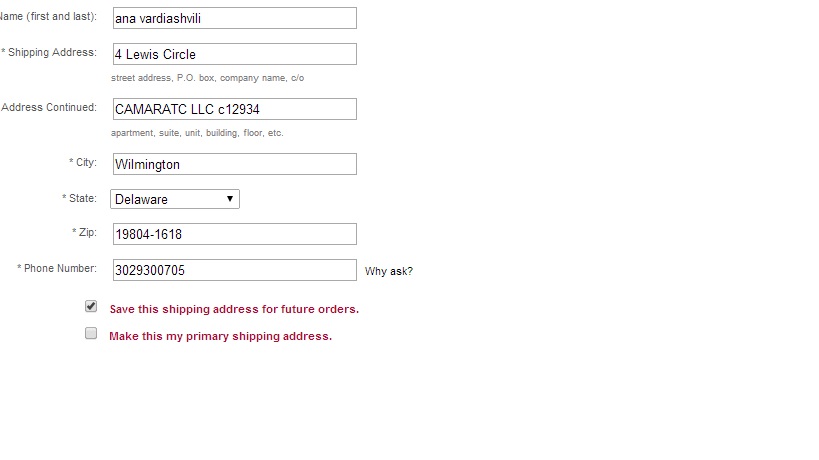Open the 'Why ask?' link
The image size is (819, 460).
389,271
